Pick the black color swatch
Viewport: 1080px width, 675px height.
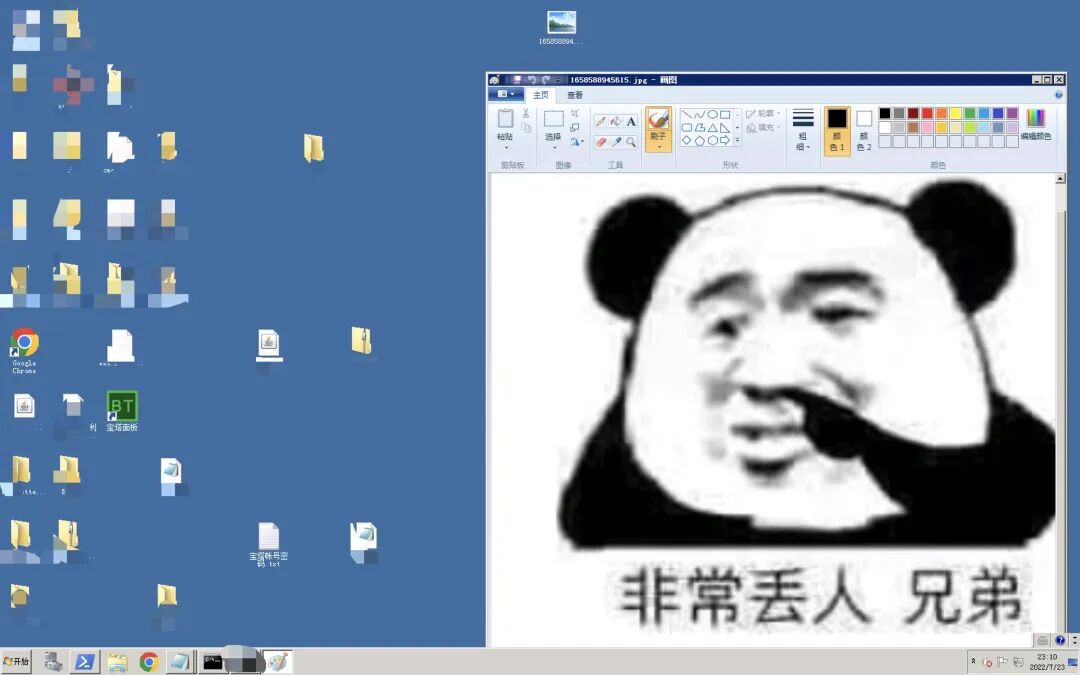coord(885,113)
